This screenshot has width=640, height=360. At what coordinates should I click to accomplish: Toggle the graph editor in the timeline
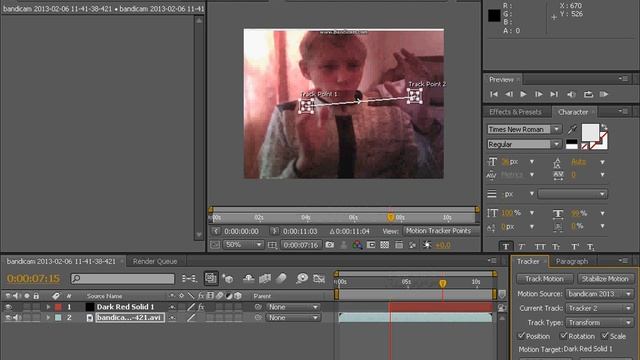pyautogui.click(x=319, y=278)
